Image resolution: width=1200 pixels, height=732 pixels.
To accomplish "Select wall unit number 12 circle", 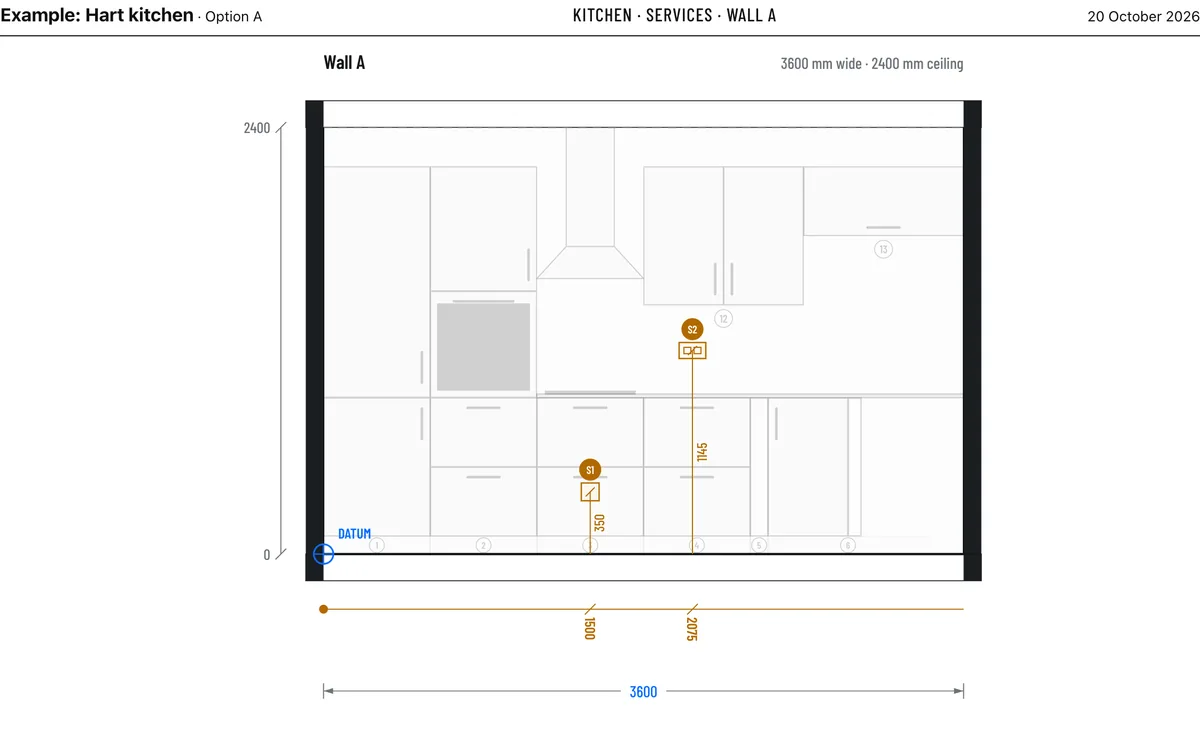I will (724, 319).
